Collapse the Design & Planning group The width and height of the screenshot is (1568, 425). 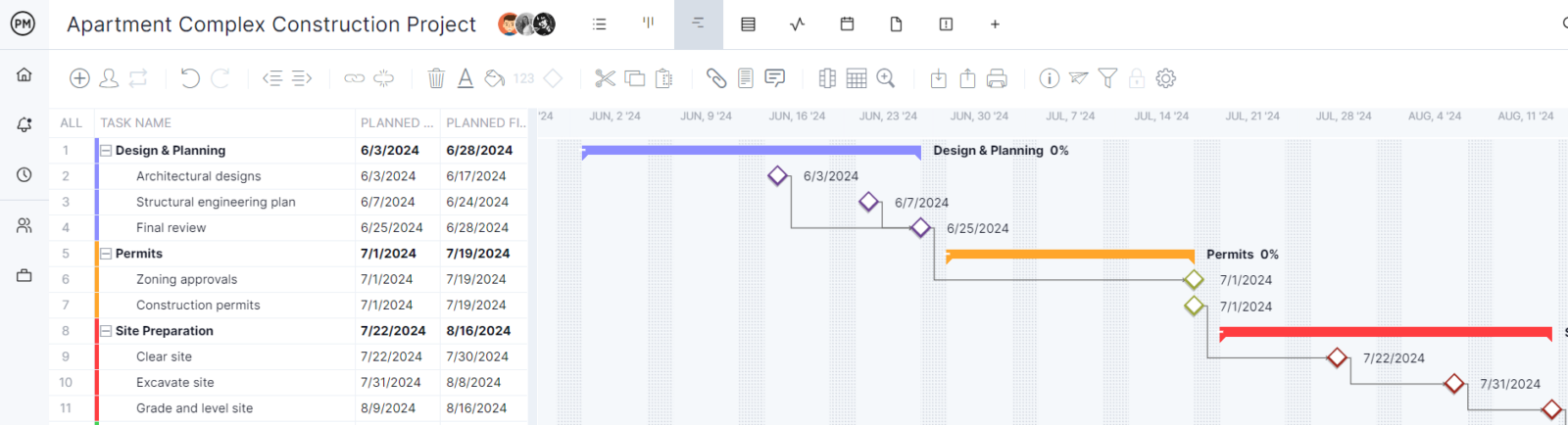(106, 151)
